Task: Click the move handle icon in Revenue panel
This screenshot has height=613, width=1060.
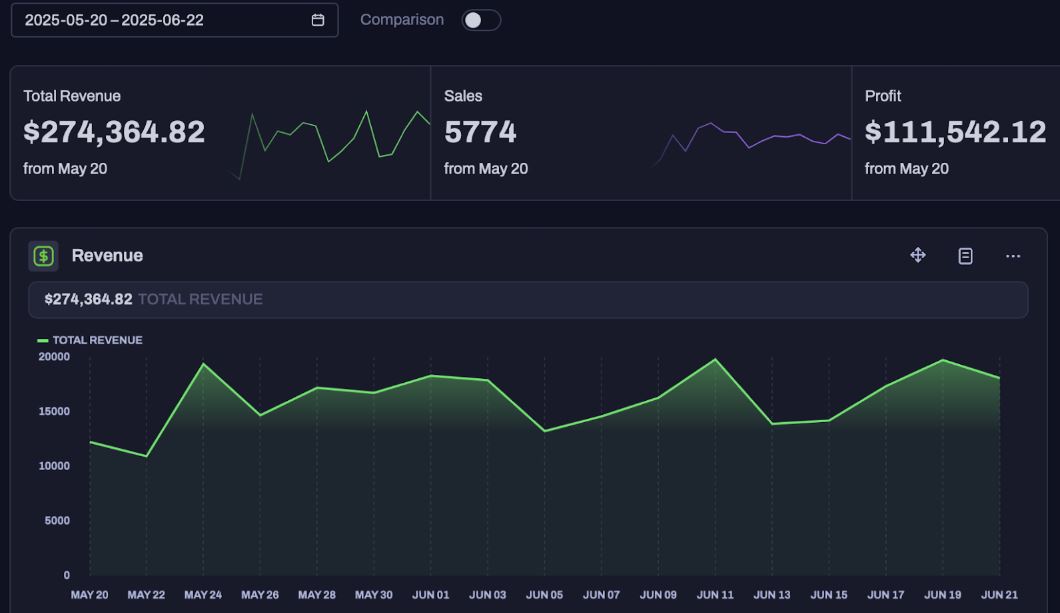Action: [918, 256]
